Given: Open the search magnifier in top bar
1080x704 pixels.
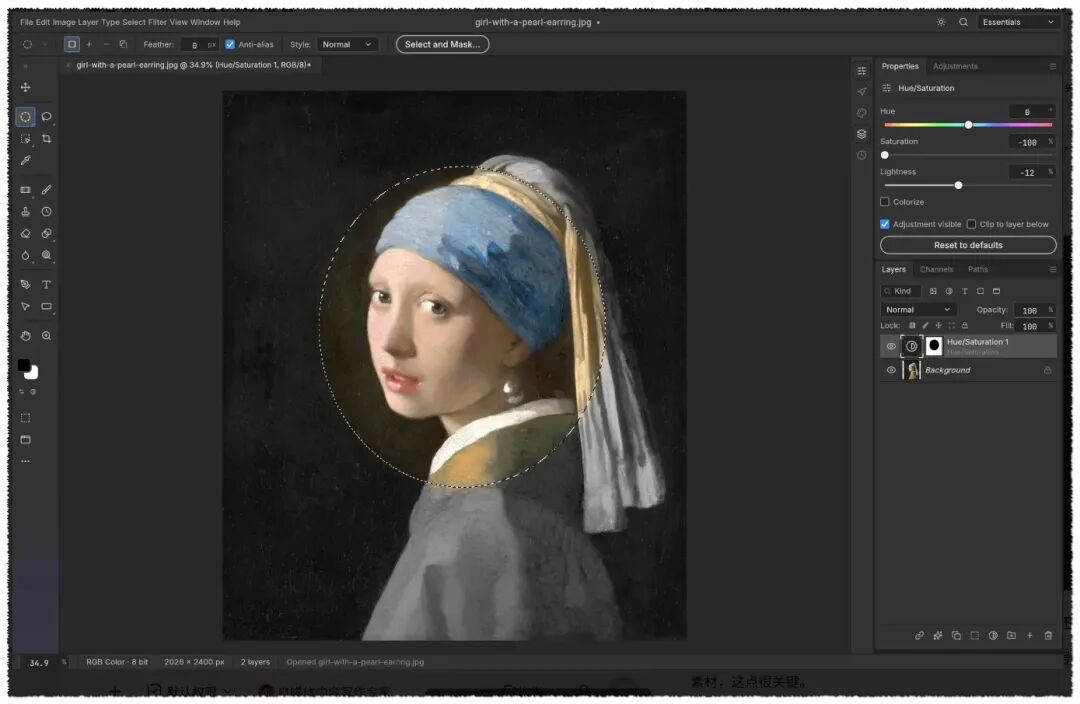Looking at the screenshot, I should [x=963, y=22].
